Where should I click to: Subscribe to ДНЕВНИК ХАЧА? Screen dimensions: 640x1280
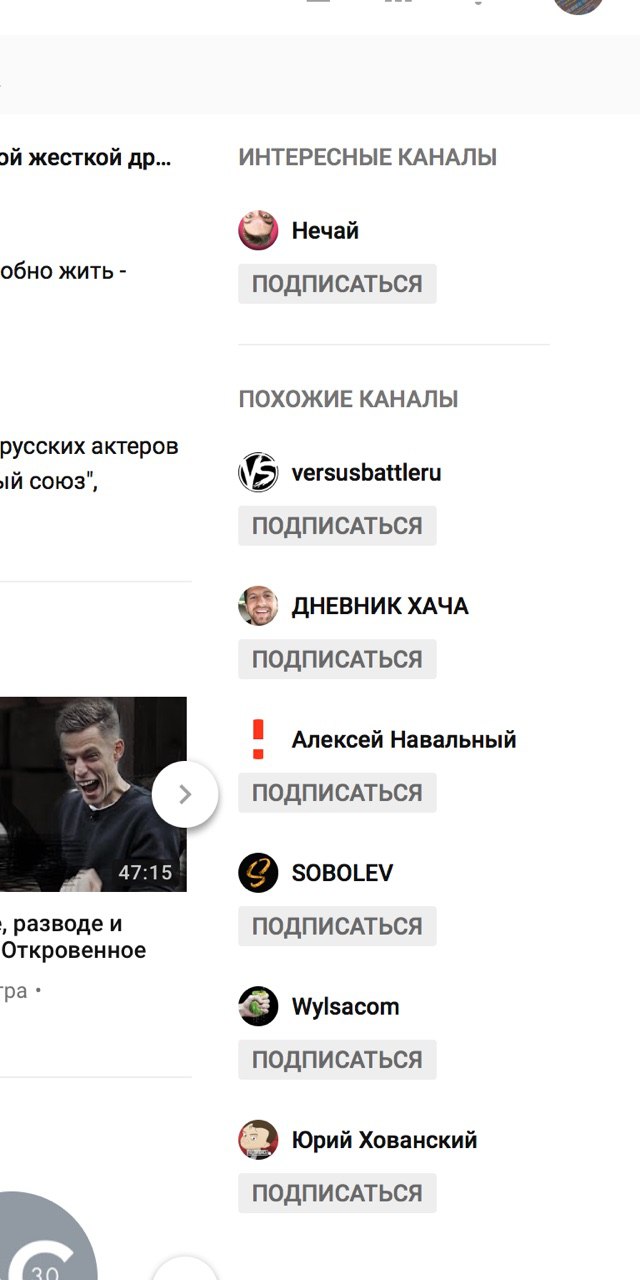(337, 659)
